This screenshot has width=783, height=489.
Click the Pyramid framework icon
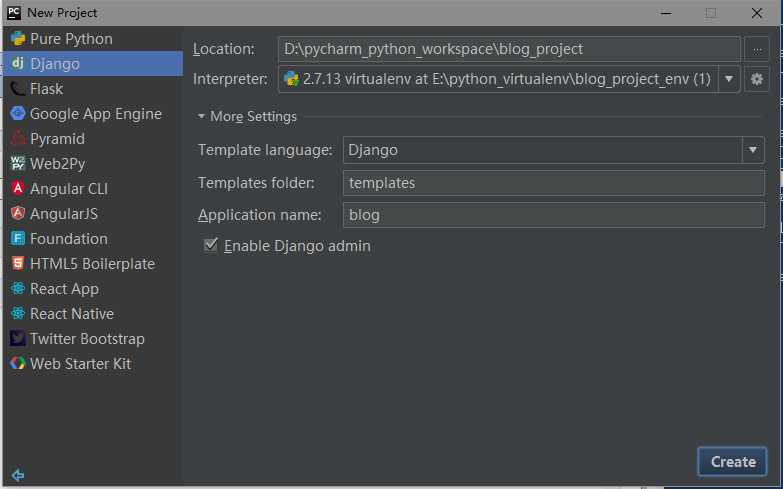18,139
